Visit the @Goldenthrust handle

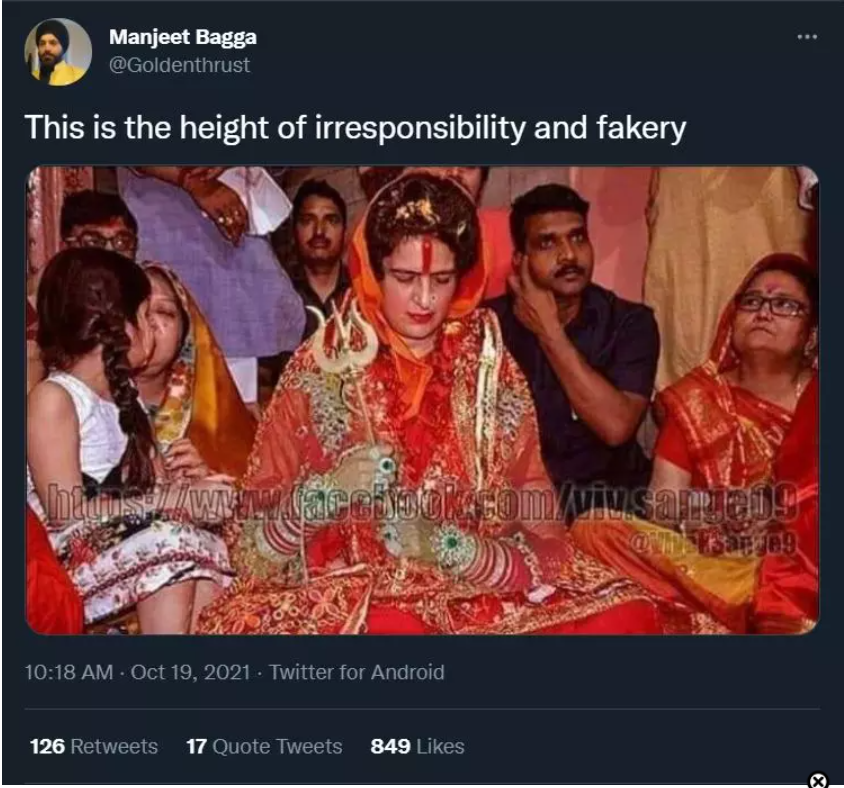click(179, 65)
